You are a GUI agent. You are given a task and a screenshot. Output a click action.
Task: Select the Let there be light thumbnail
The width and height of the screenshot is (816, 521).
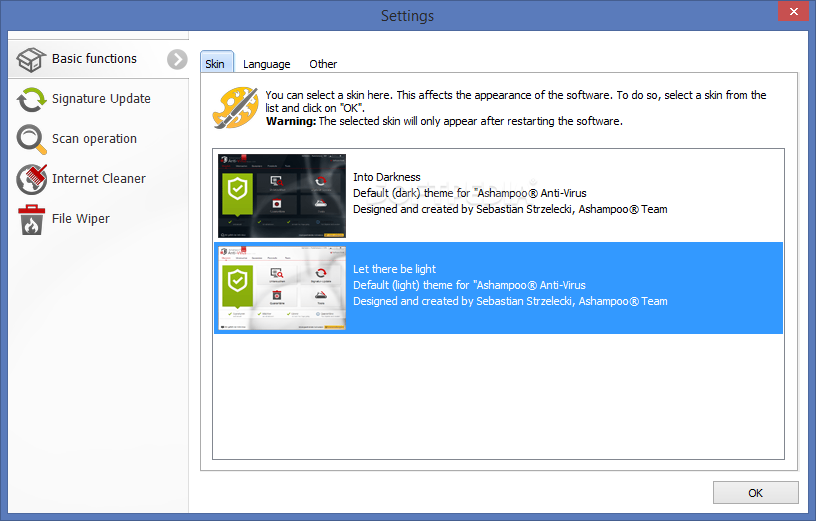(282, 288)
